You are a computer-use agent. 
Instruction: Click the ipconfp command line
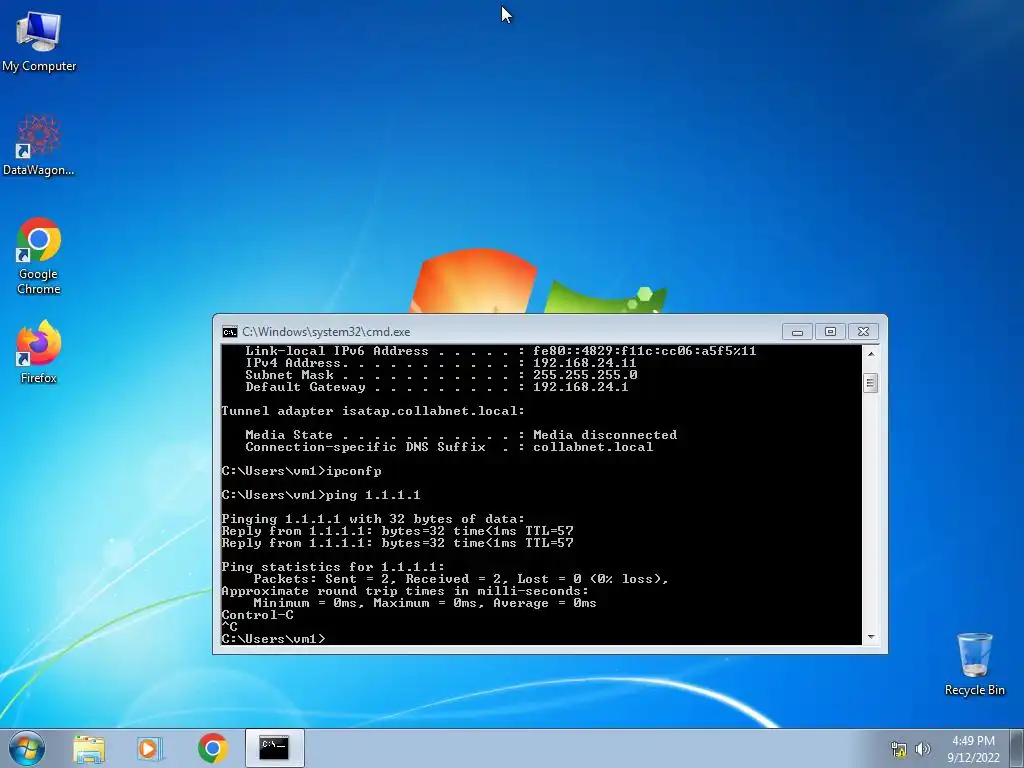coord(301,471)
